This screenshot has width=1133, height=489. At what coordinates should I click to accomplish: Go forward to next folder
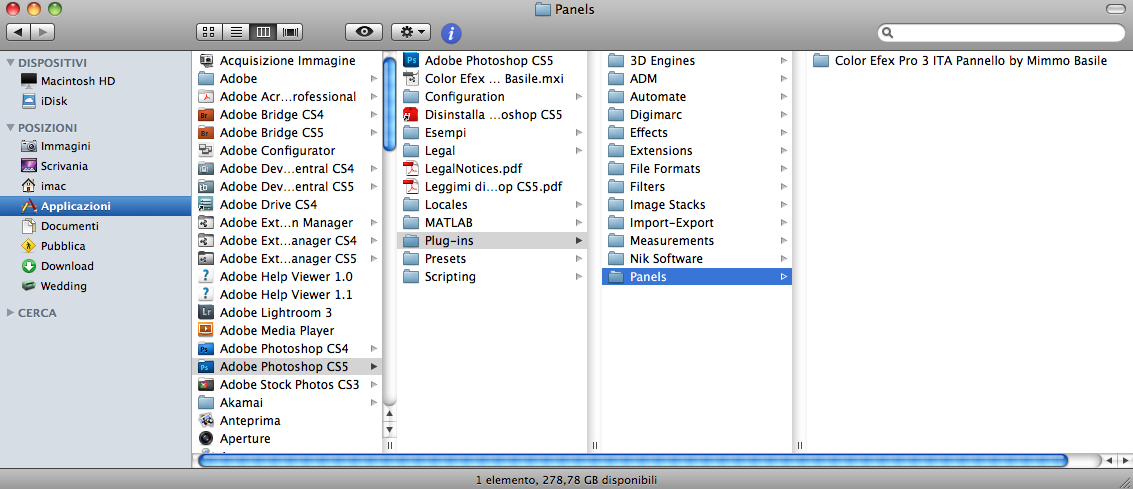click(x=43, y=32)
